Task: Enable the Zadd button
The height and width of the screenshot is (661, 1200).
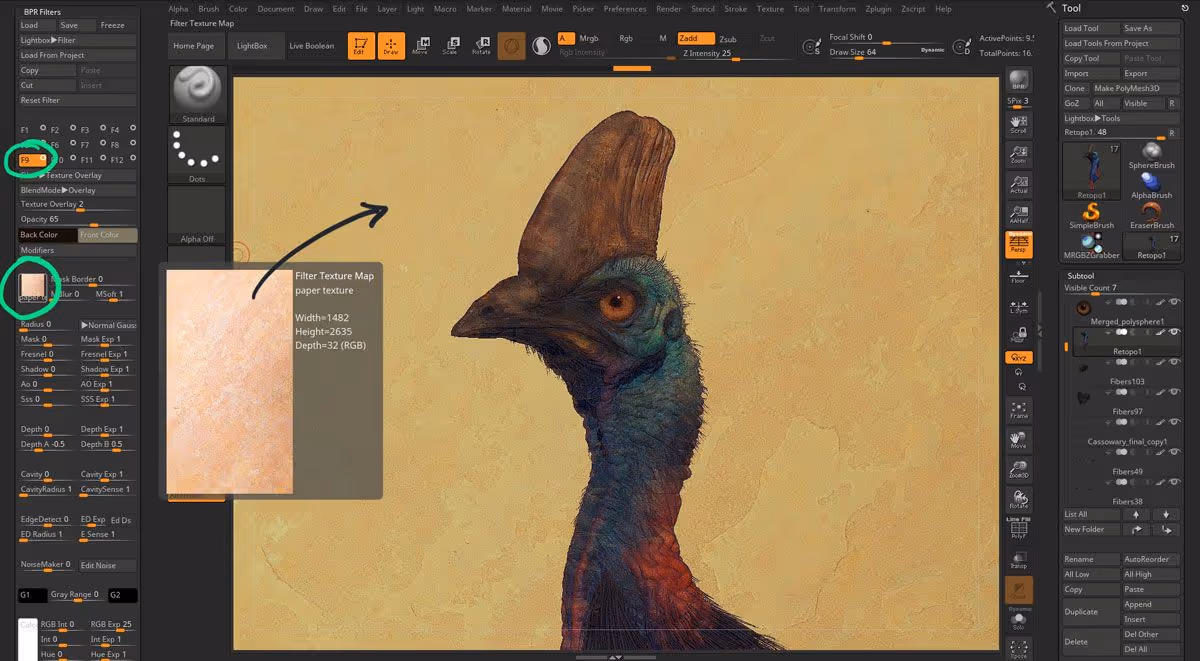Action: tap(694, 39)
